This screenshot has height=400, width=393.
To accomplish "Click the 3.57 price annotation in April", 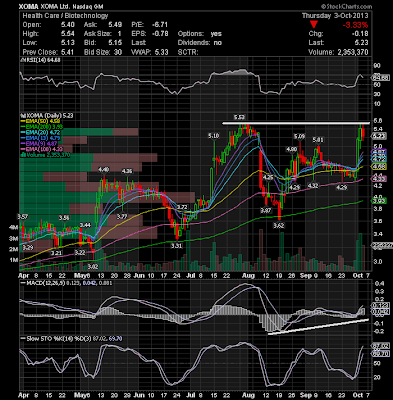I will [23, 217].
